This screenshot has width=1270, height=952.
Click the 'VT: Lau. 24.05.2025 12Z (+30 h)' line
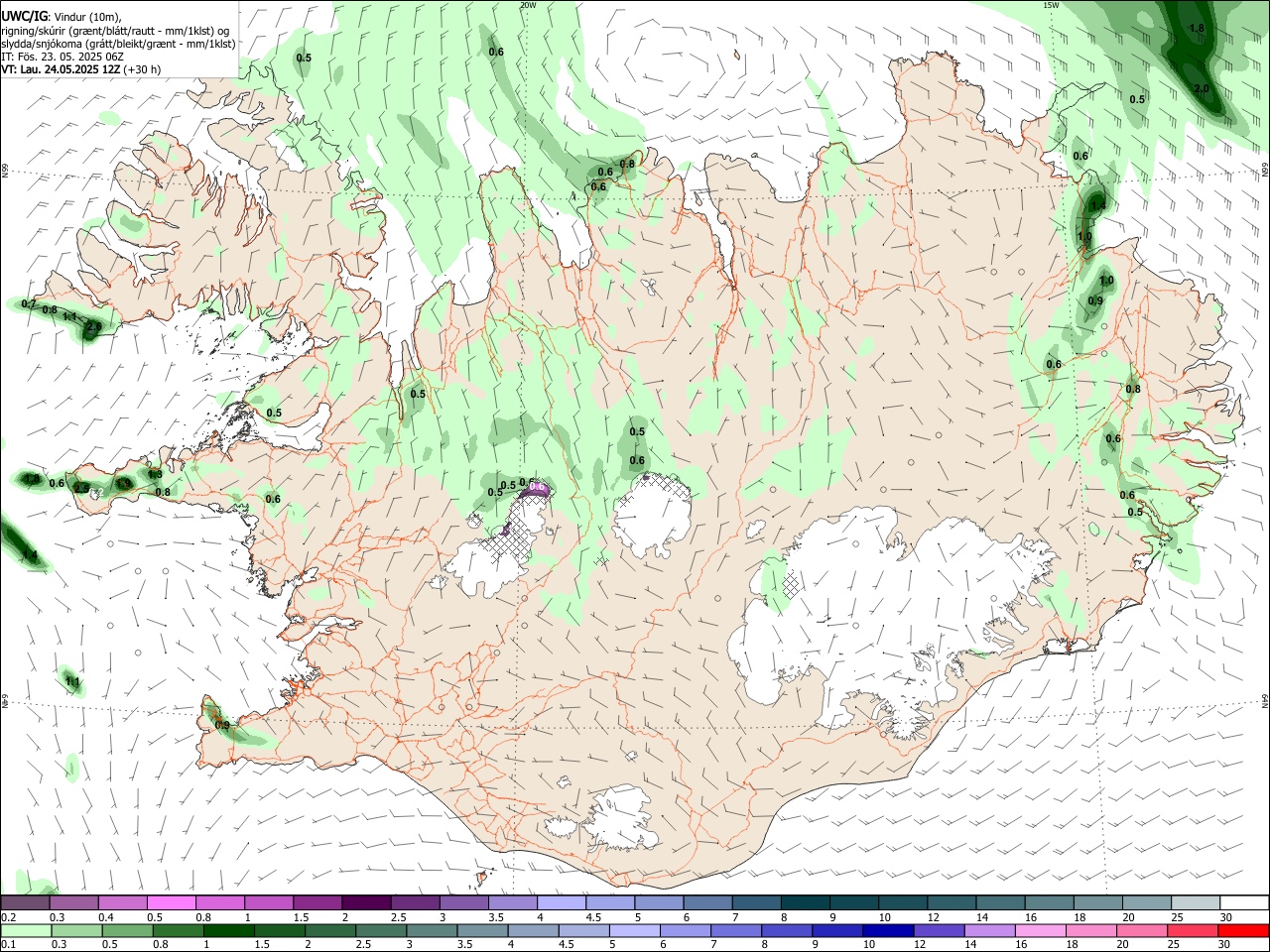pos(81,69)
